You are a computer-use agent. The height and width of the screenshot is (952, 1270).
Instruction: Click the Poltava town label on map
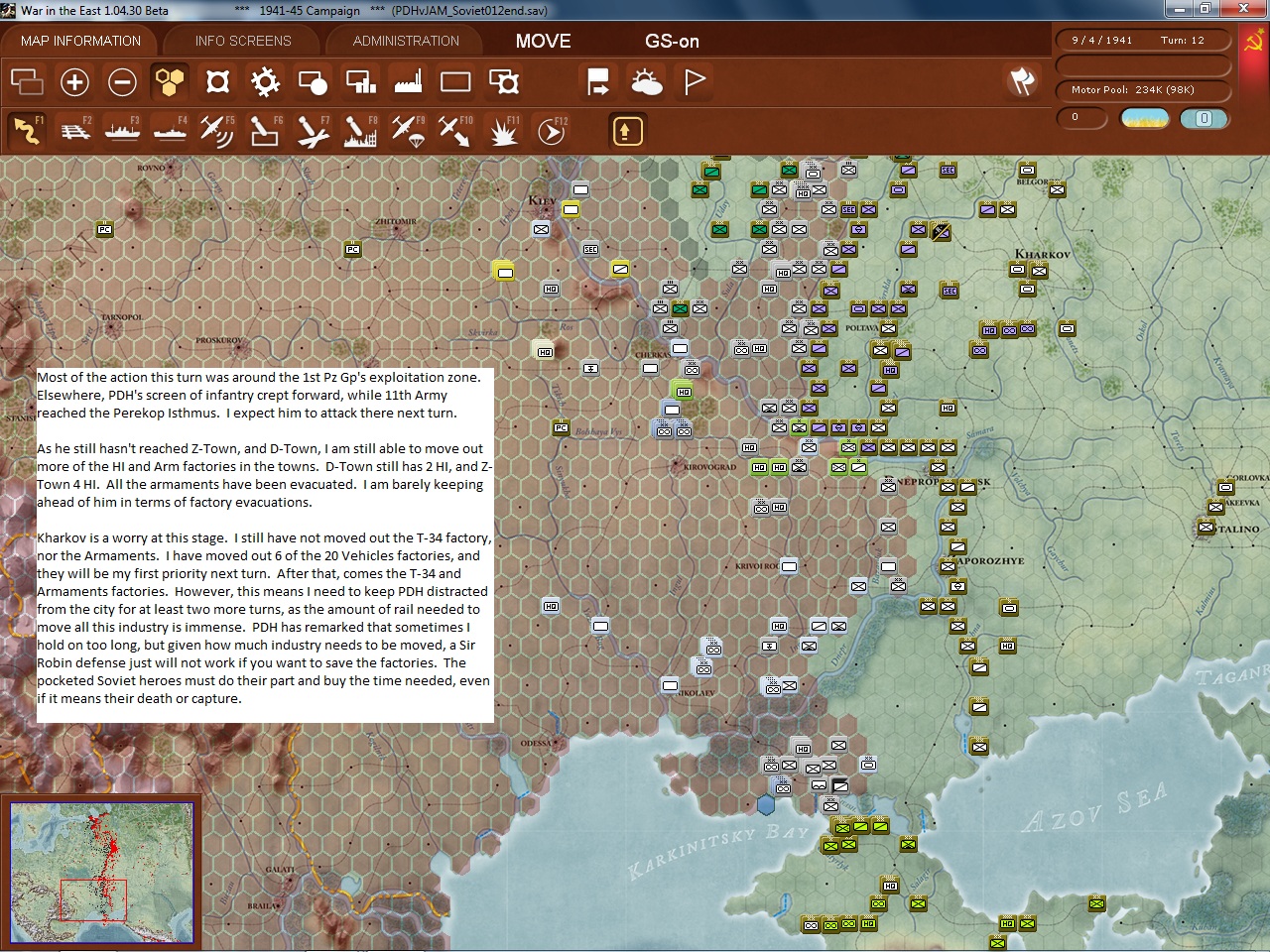coord(861,328)
